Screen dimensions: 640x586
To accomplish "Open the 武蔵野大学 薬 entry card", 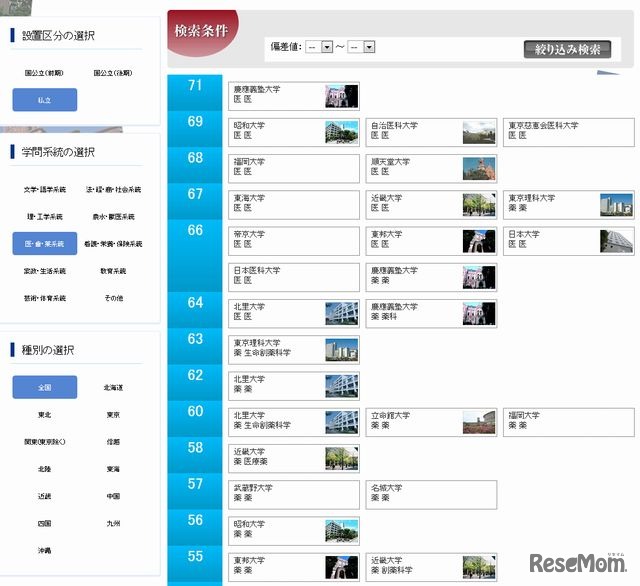I will click(x=293, y=494).
